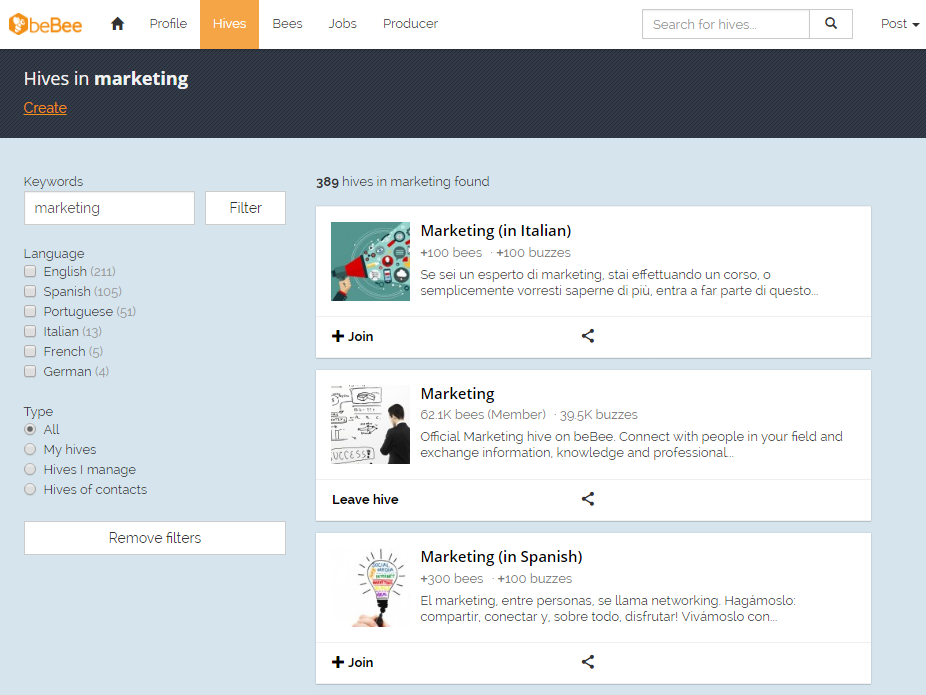This screenshot has height=695, width=926.
Task: Open the Marketing (in Italian) title
Action: [495, 230]
